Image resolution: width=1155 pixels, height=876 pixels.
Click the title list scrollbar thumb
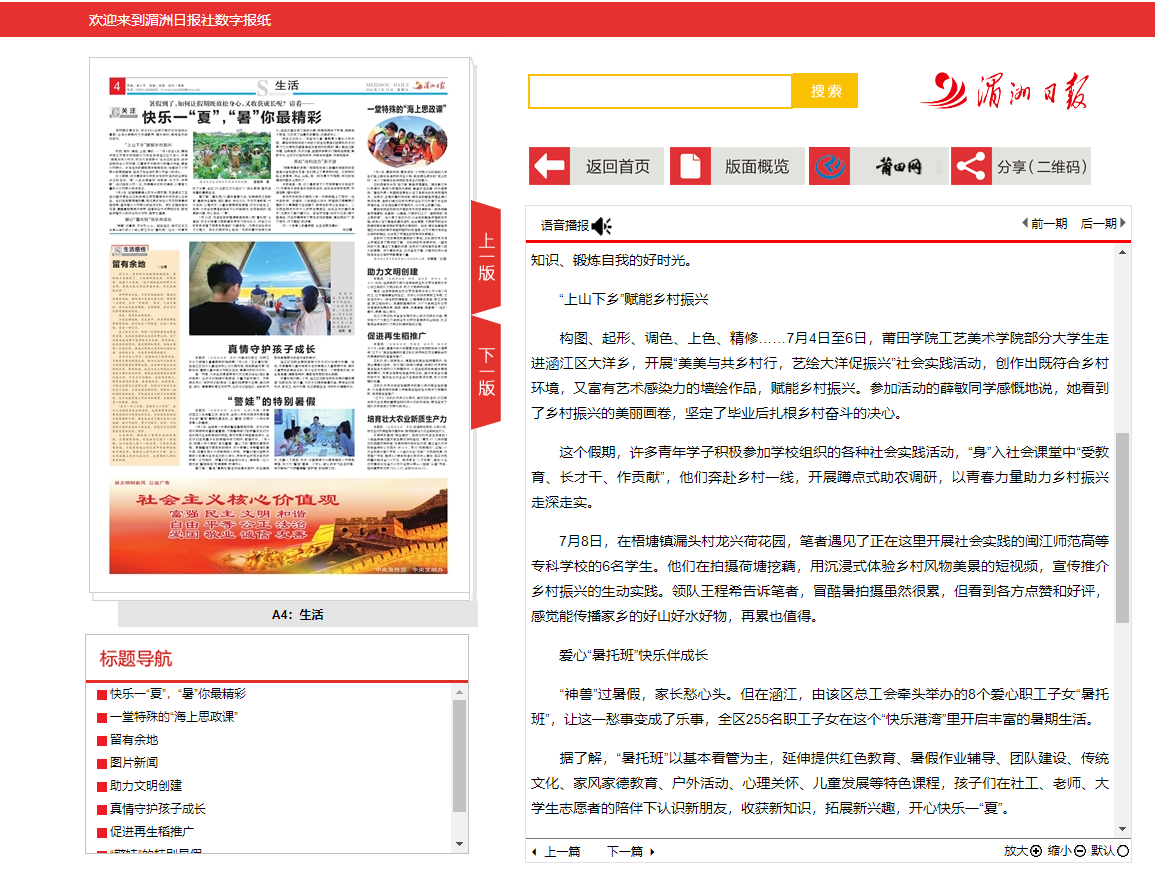[x=460, y=756]
